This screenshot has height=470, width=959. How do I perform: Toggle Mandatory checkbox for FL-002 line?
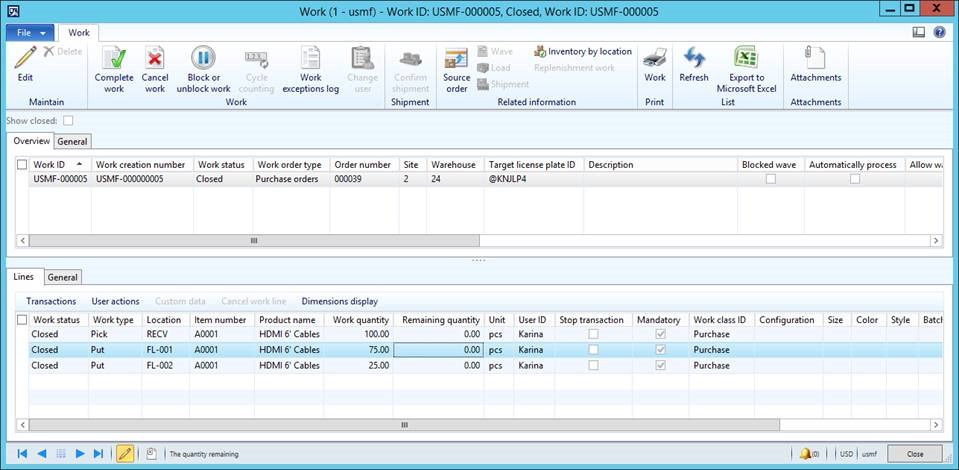click(x=660, y=365)
